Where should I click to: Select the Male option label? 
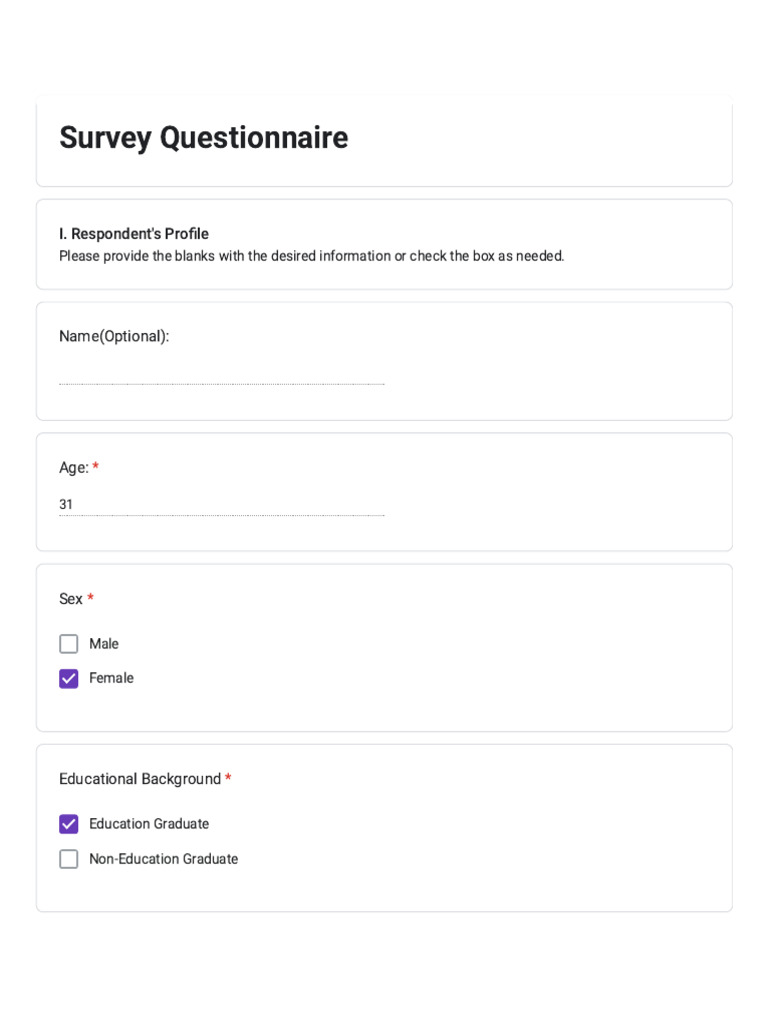[104, 644]
